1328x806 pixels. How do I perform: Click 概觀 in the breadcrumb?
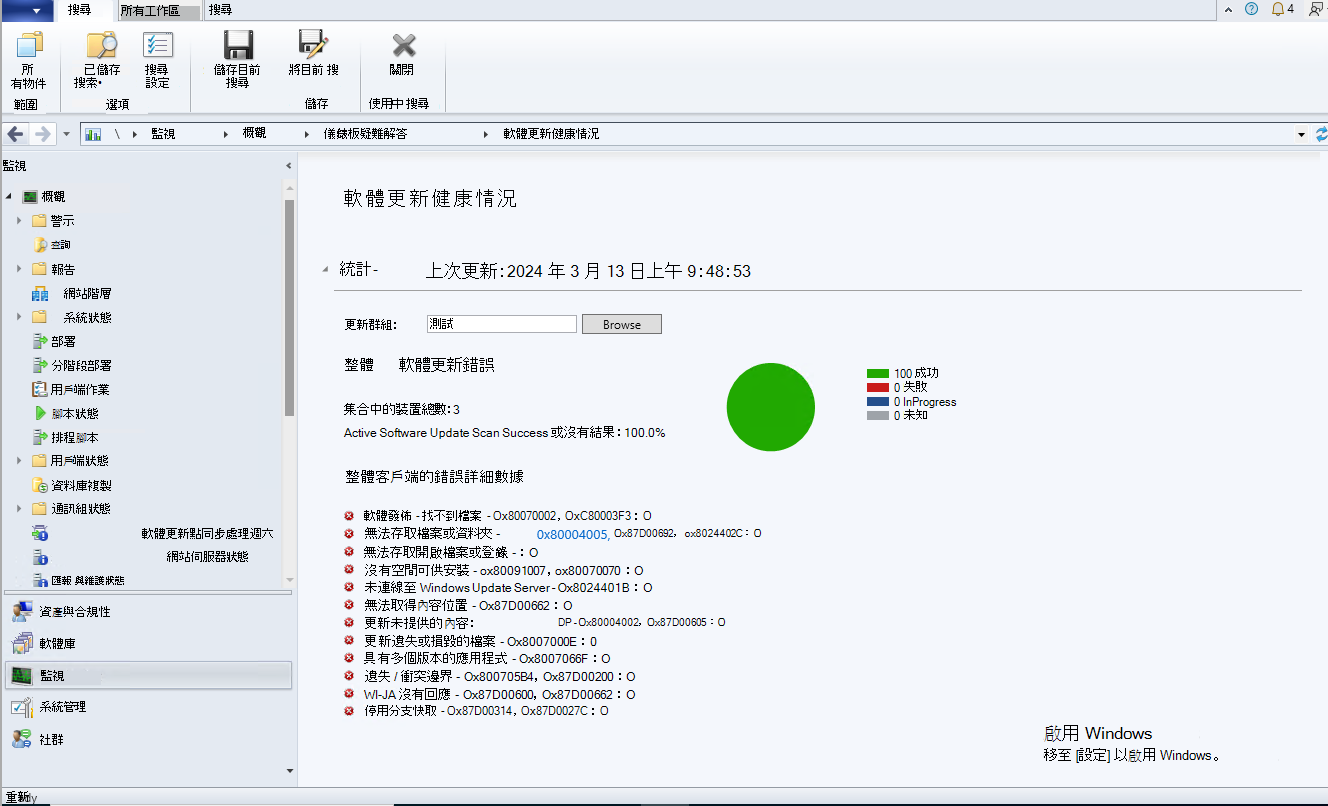click(254, 134)
